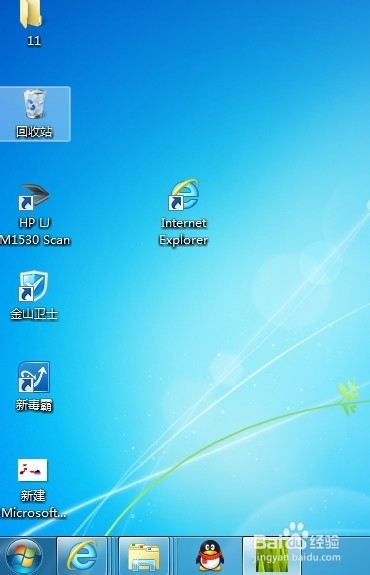Select the folder icon named 11
The height and width of the screenshot is (575, 370).
point(32,14)
